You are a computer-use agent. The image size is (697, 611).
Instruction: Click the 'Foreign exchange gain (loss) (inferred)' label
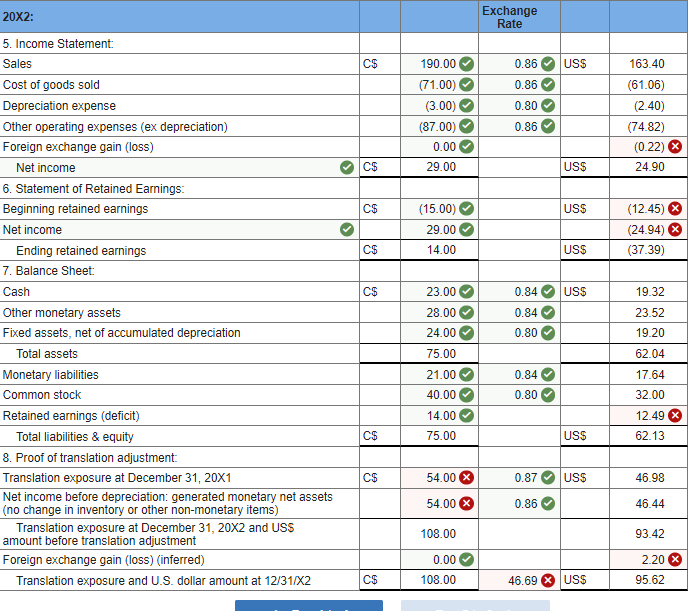(x=104, y=559)
